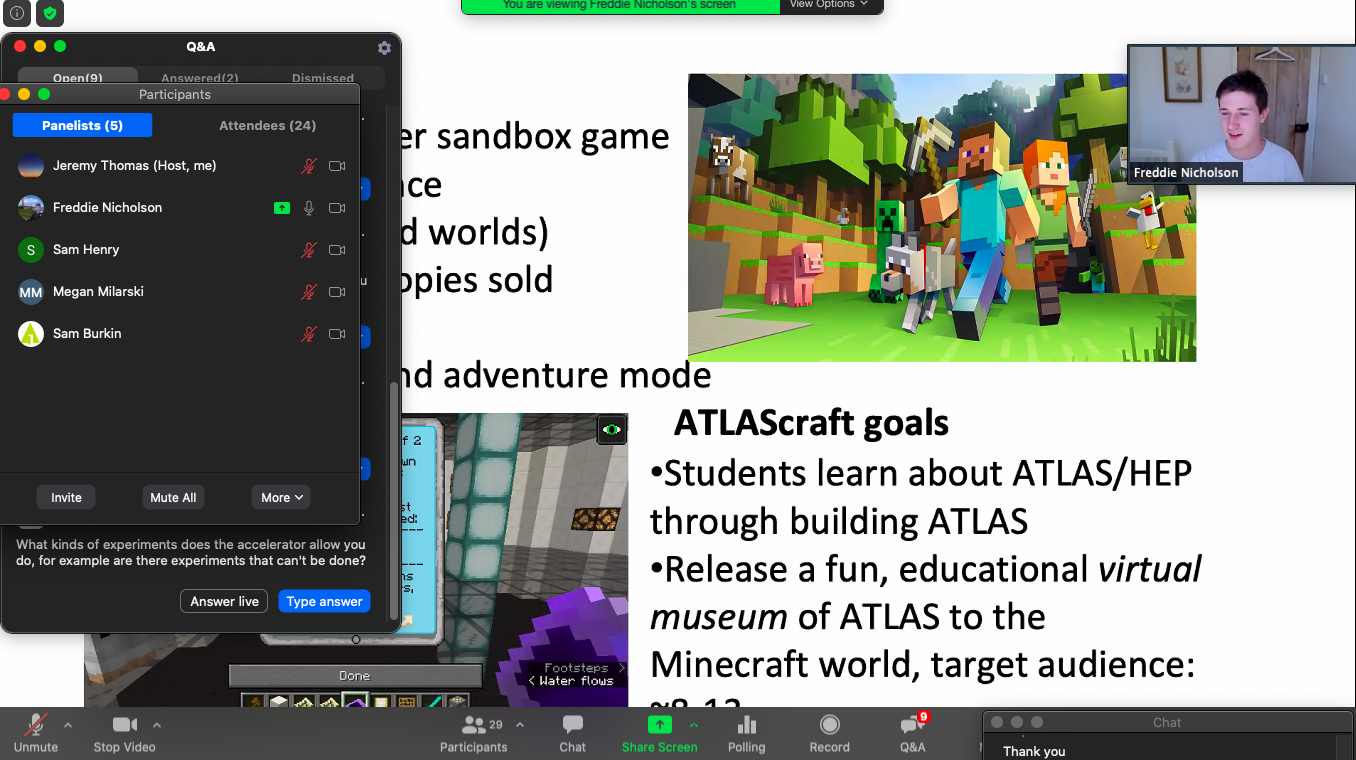
Task: Open Chat from the bottom toolbar
Action: coord(573,733)
